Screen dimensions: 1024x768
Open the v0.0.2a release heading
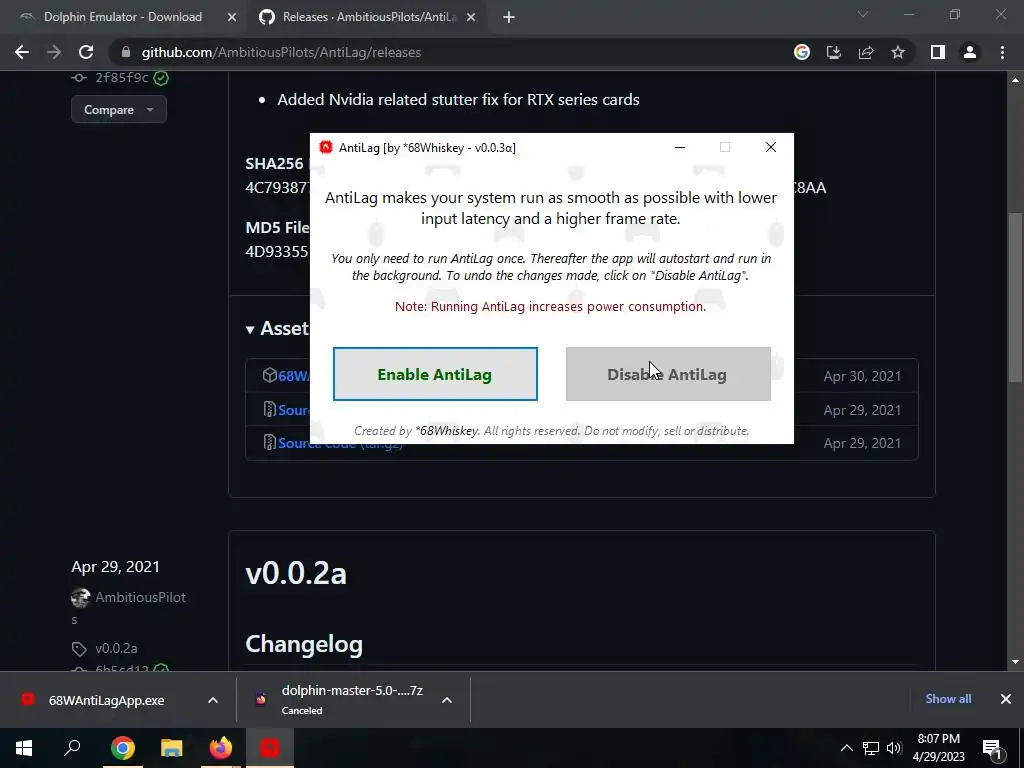pyautogui.click(x=296, y=573)
